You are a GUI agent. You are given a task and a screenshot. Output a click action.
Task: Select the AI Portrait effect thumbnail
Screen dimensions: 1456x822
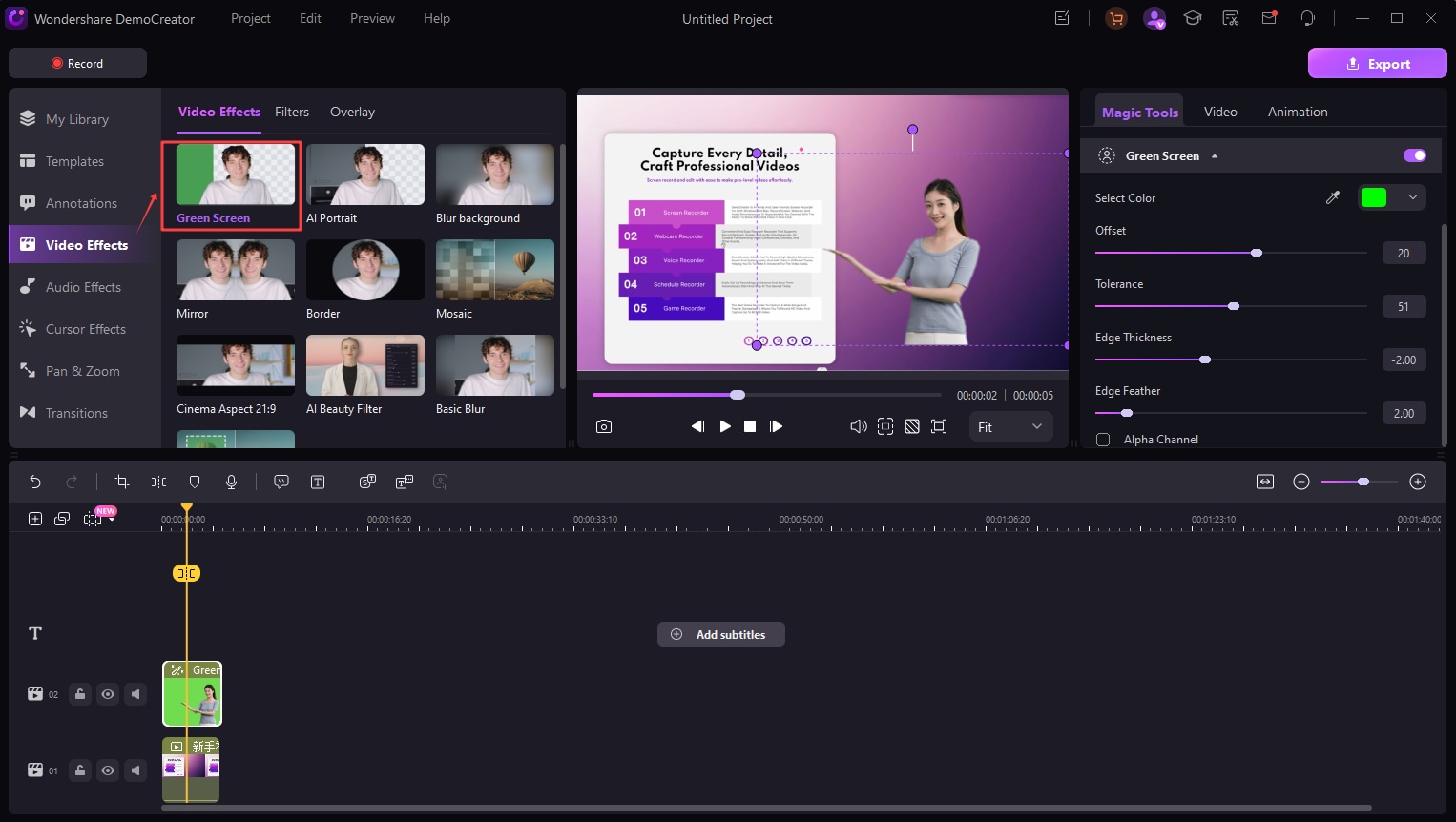click(x=365, y=175)
